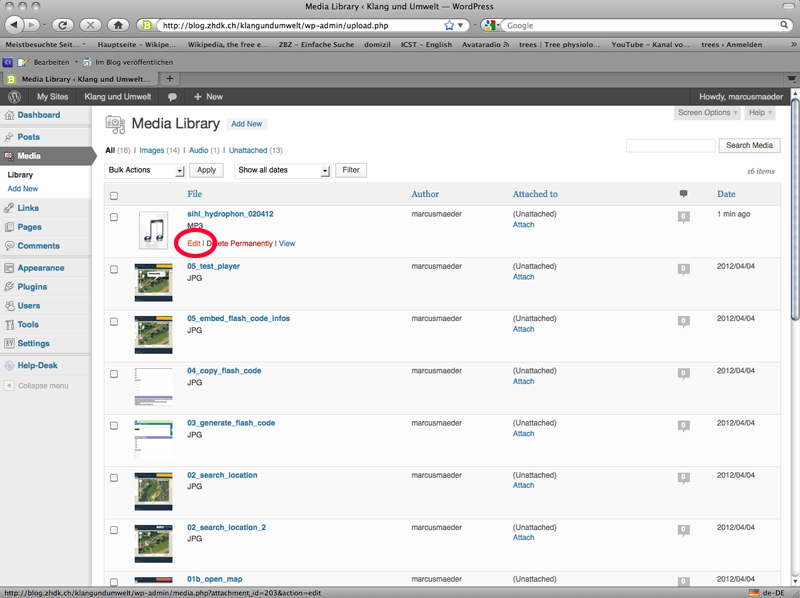
Task: Click the music note thumbnail of sihl_hydrophon
Action: pos(154,230)
